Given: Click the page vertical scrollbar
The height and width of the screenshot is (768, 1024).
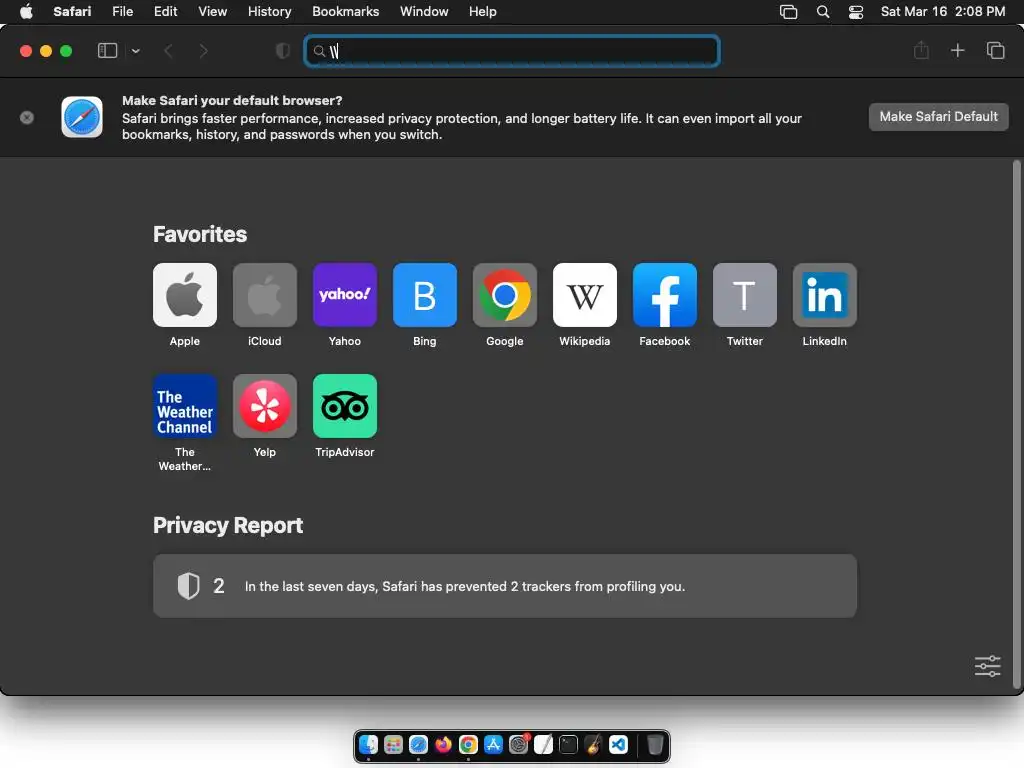Looking at the screenshot, I should pyautogui.click(x=1016, y=424).
